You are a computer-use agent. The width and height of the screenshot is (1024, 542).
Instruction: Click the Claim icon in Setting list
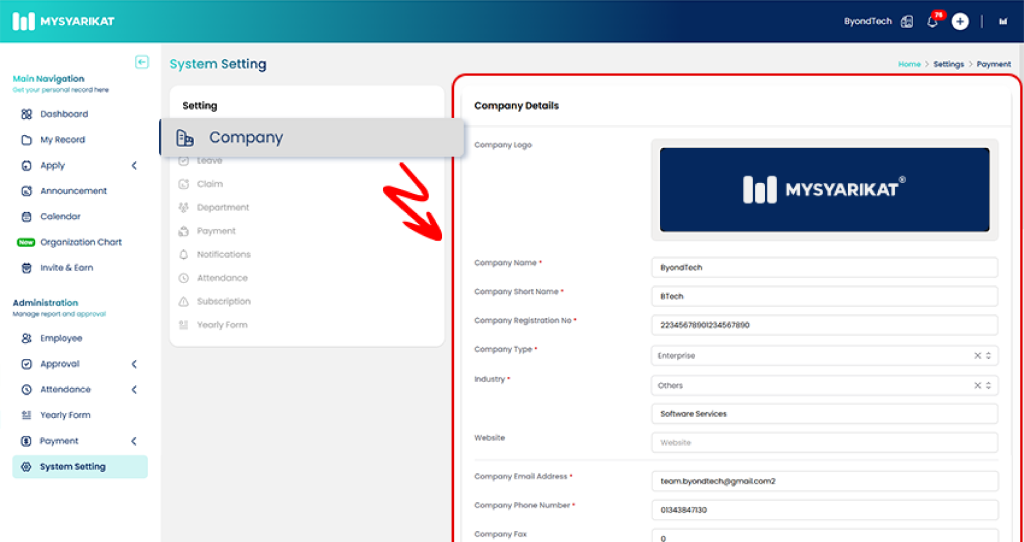click(184, 184)
